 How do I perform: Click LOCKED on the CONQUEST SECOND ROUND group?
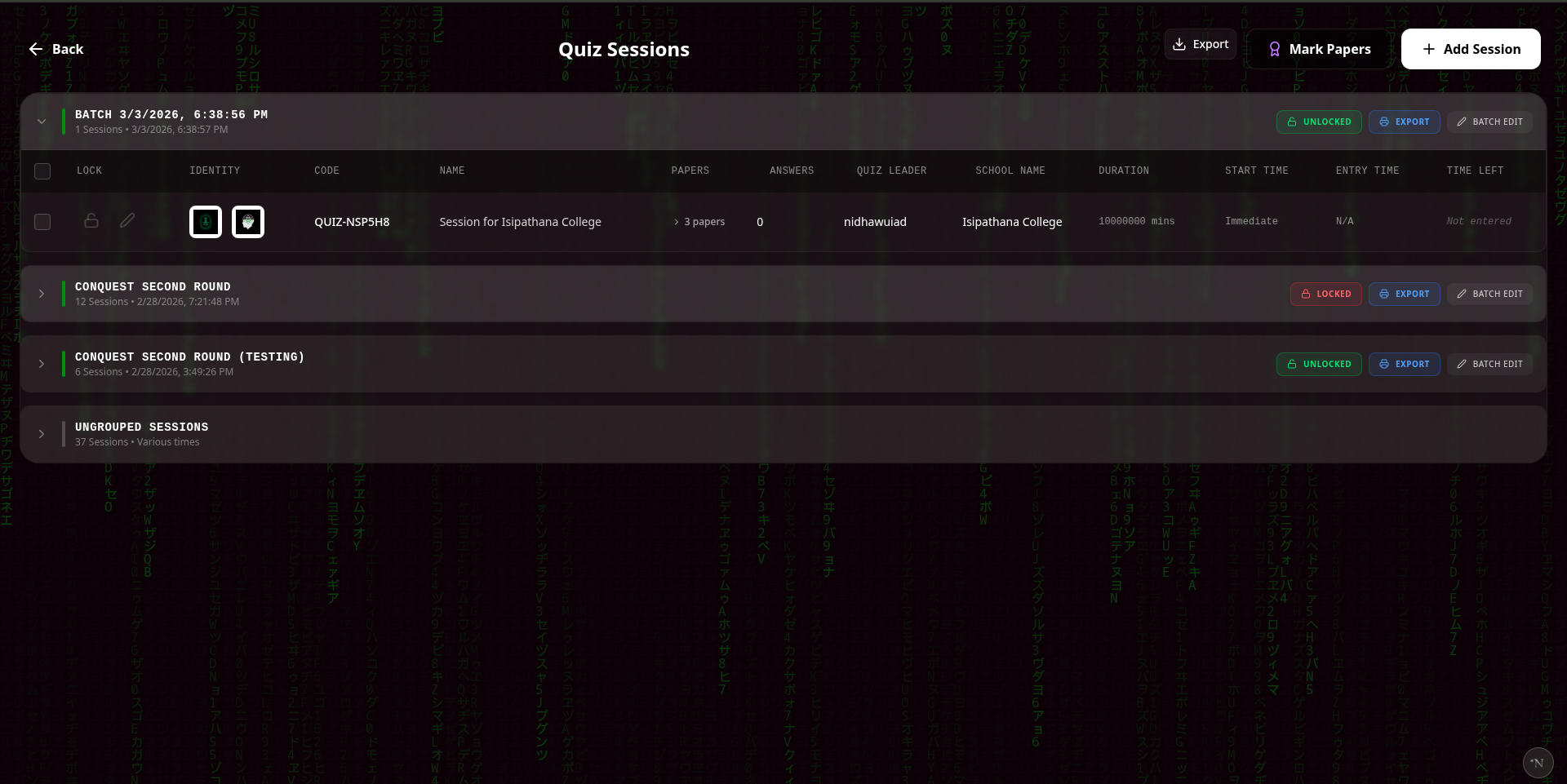pyautogui.click(x=1325, y=294)
